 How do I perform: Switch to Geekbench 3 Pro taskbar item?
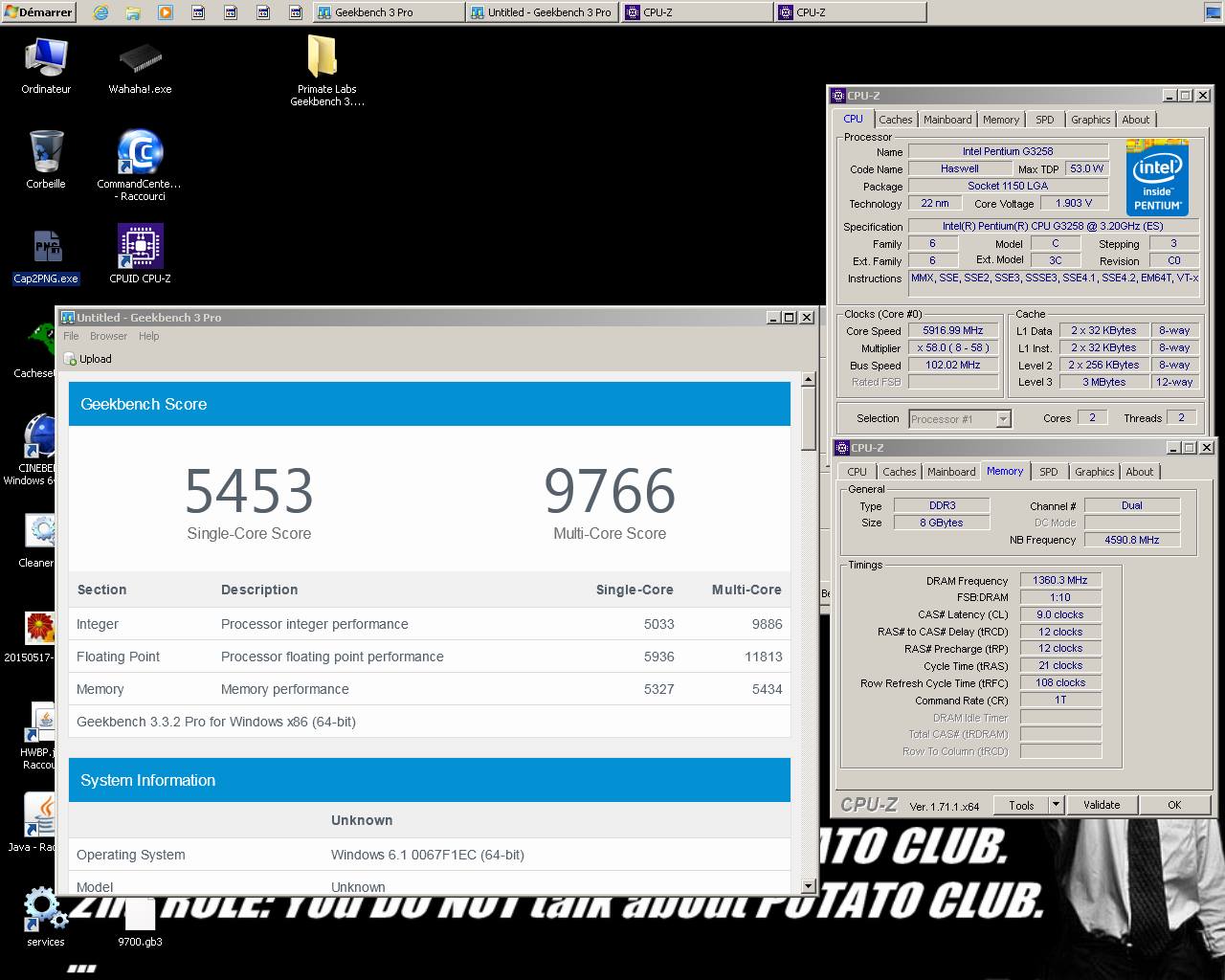pyautogui.click(x=389, y=12)
